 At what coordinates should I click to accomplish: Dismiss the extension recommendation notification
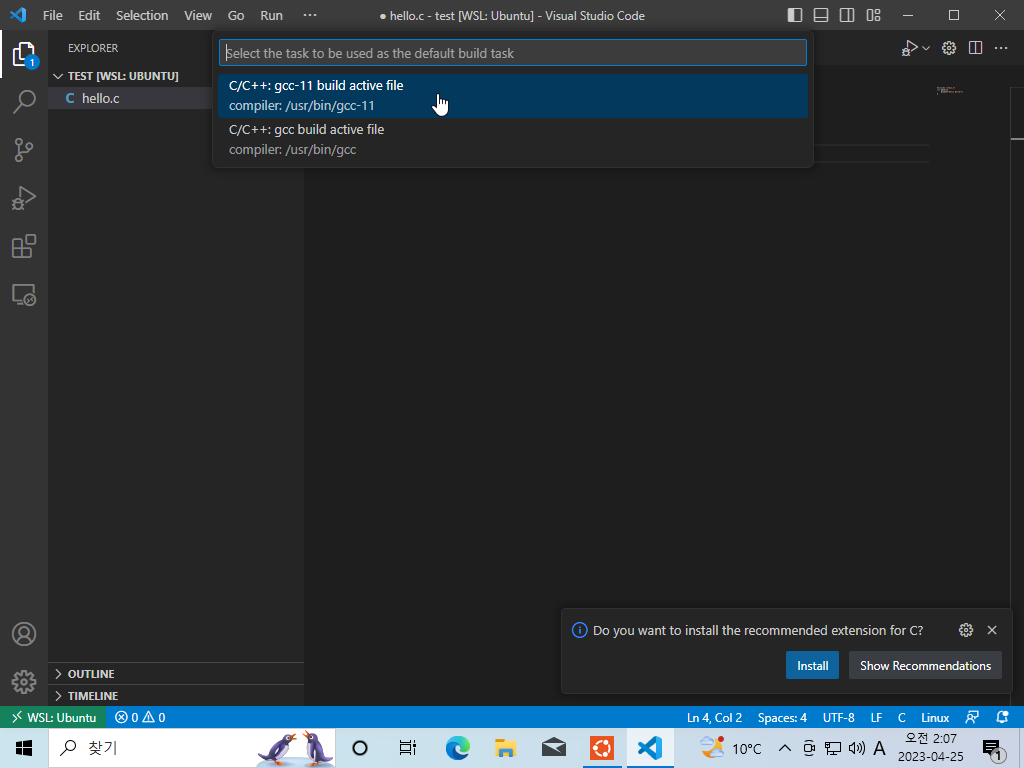[x=992, y=630]
